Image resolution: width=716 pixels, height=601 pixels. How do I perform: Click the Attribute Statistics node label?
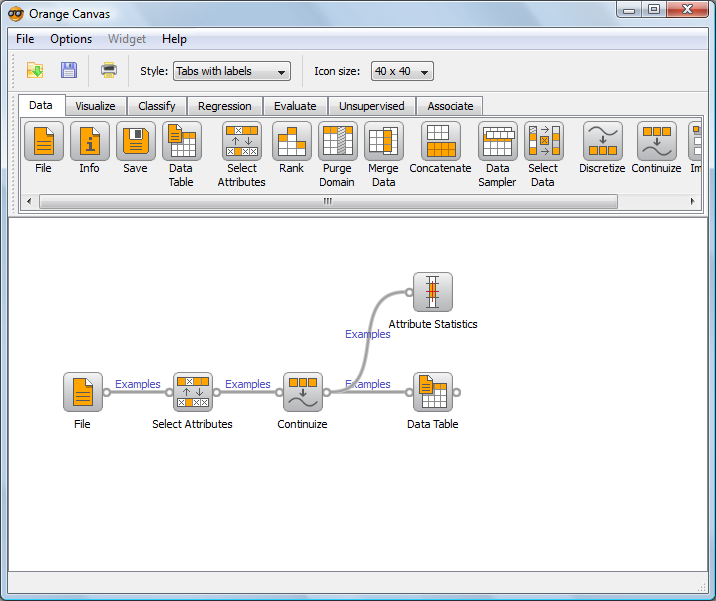[433, 324]
